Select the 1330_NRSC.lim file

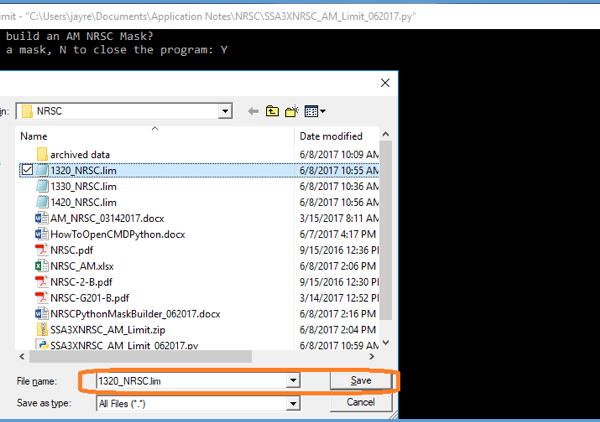click(83, 186)
